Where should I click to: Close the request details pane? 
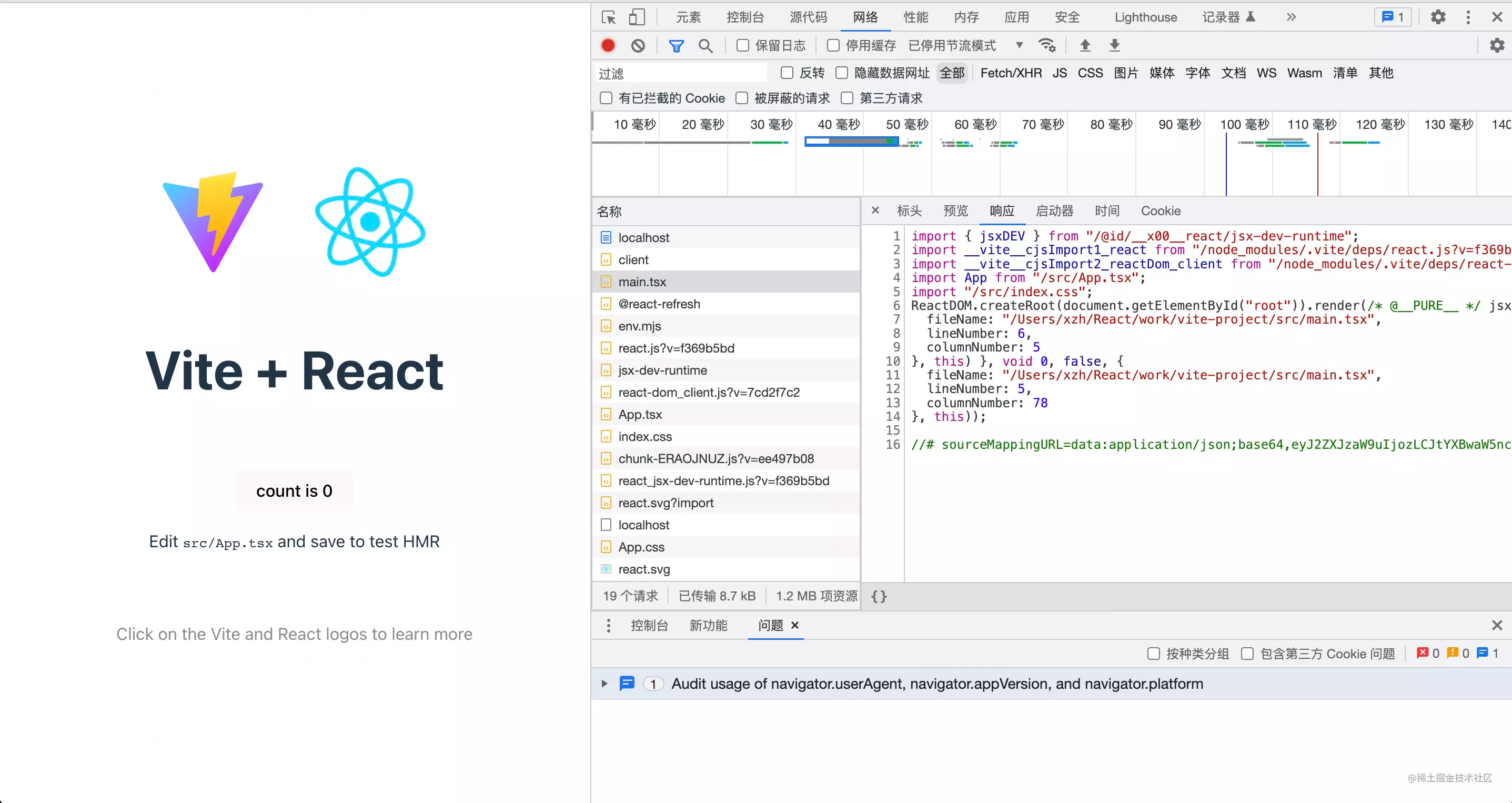click(875, 210)
